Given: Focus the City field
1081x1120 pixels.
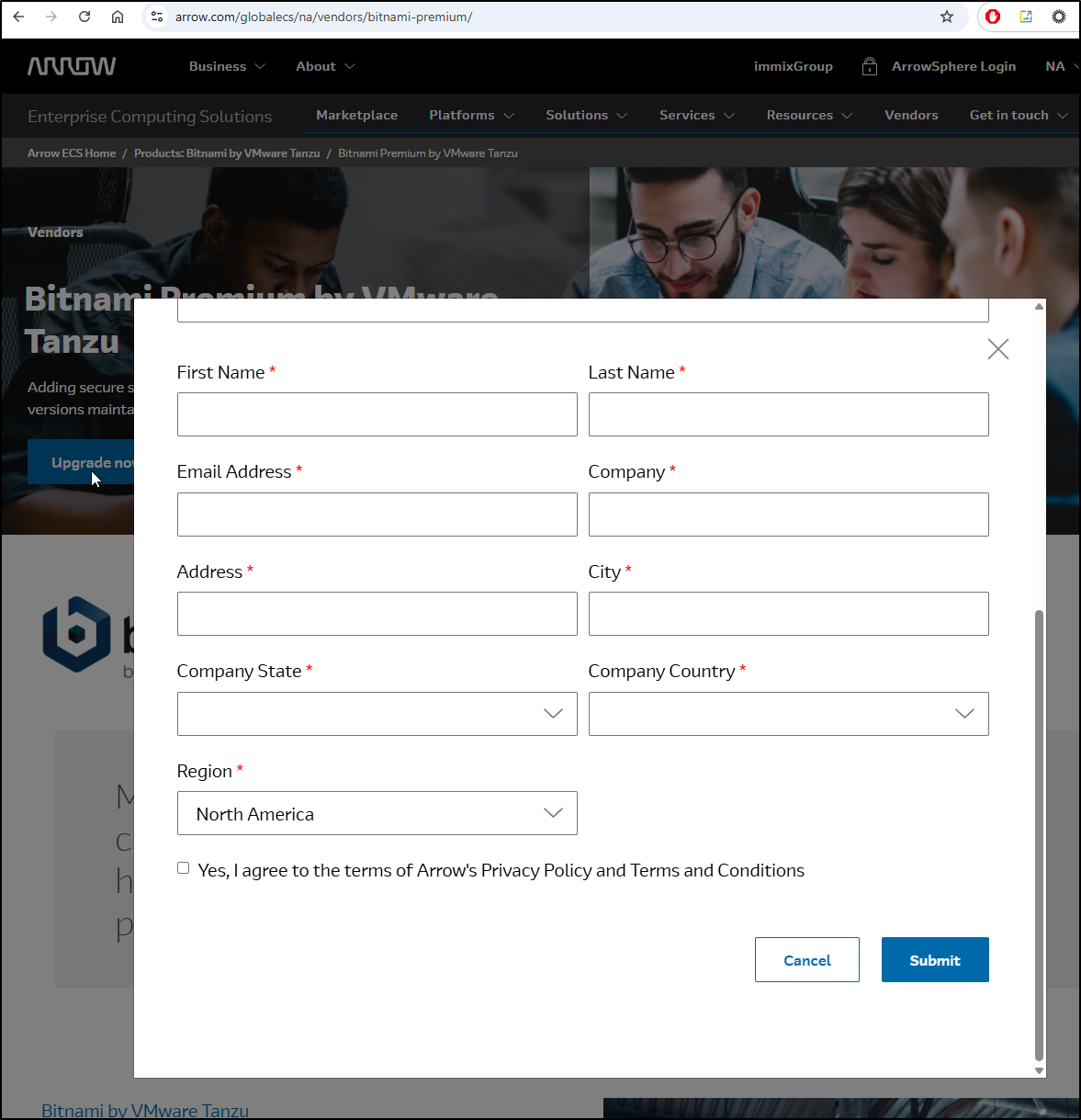Looking at the screenshot, I should click(789, 614).
